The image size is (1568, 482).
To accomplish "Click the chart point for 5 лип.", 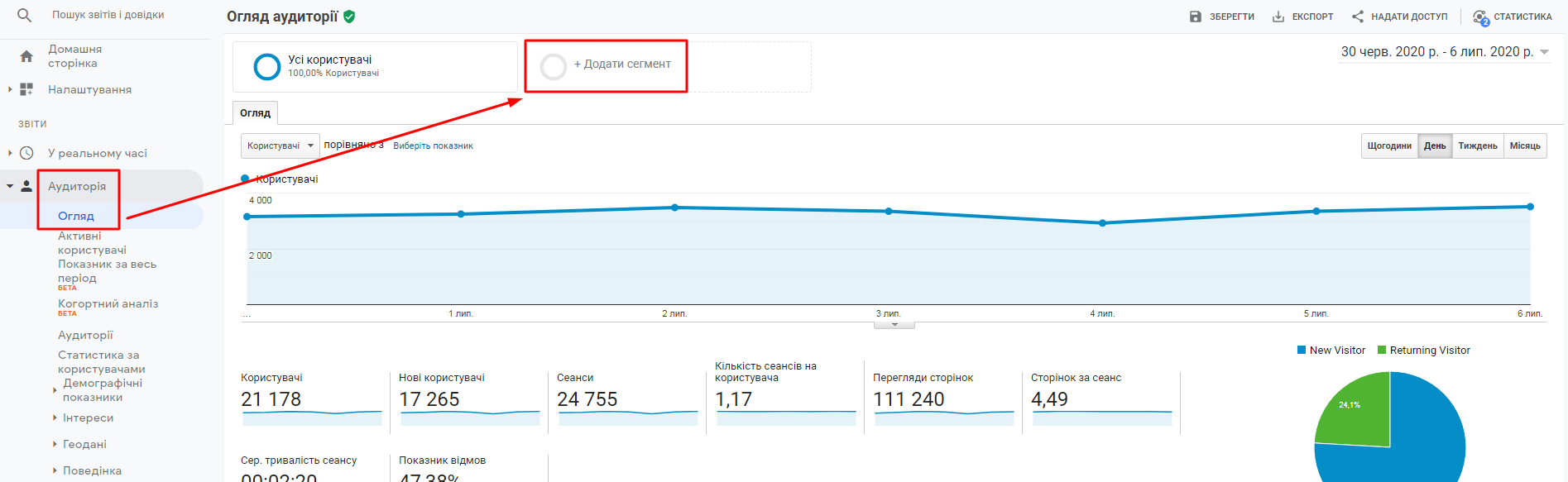I will [1316, 212].
